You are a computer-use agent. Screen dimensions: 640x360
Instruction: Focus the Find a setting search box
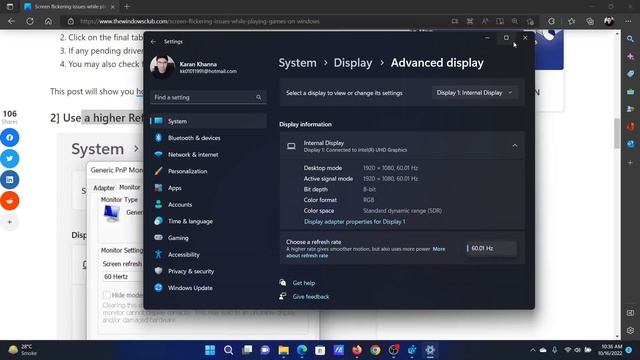click(x=208, y=97)
